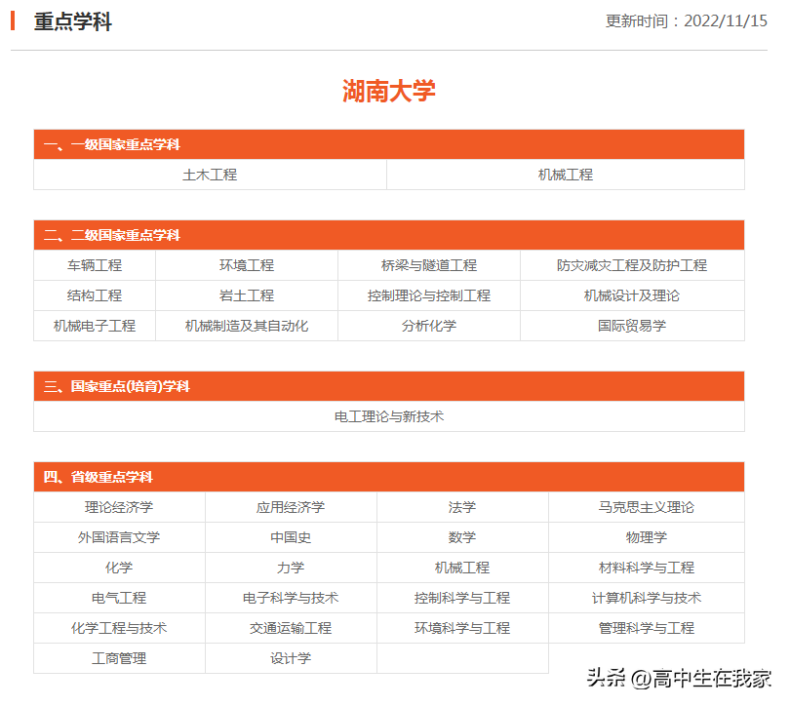Choose the "设计学" cell
Screen dimensions: 790x706
pyautogui.click(x=291, y=659)
